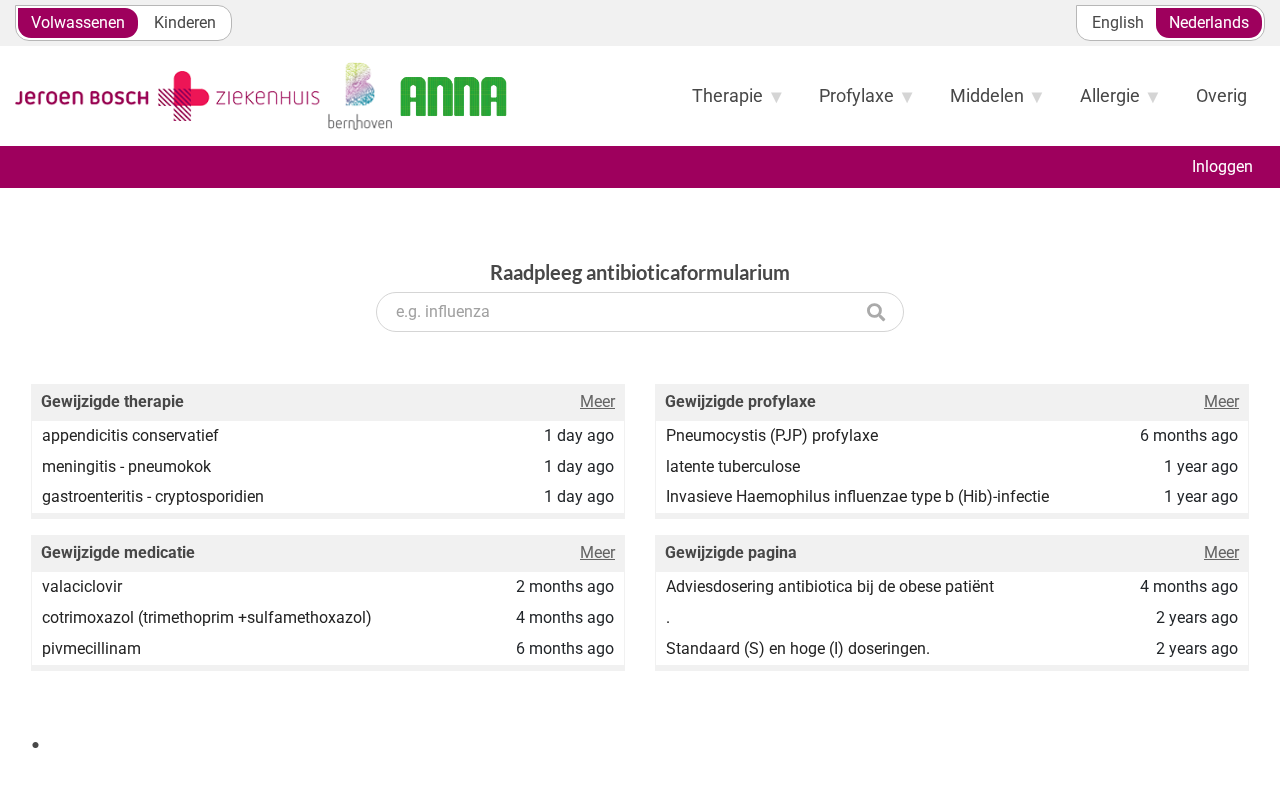The height and width of the screenshot is (800, 1280).
Task: Click Meer under Gewijzigde therapie
Action: coord(597,402)
